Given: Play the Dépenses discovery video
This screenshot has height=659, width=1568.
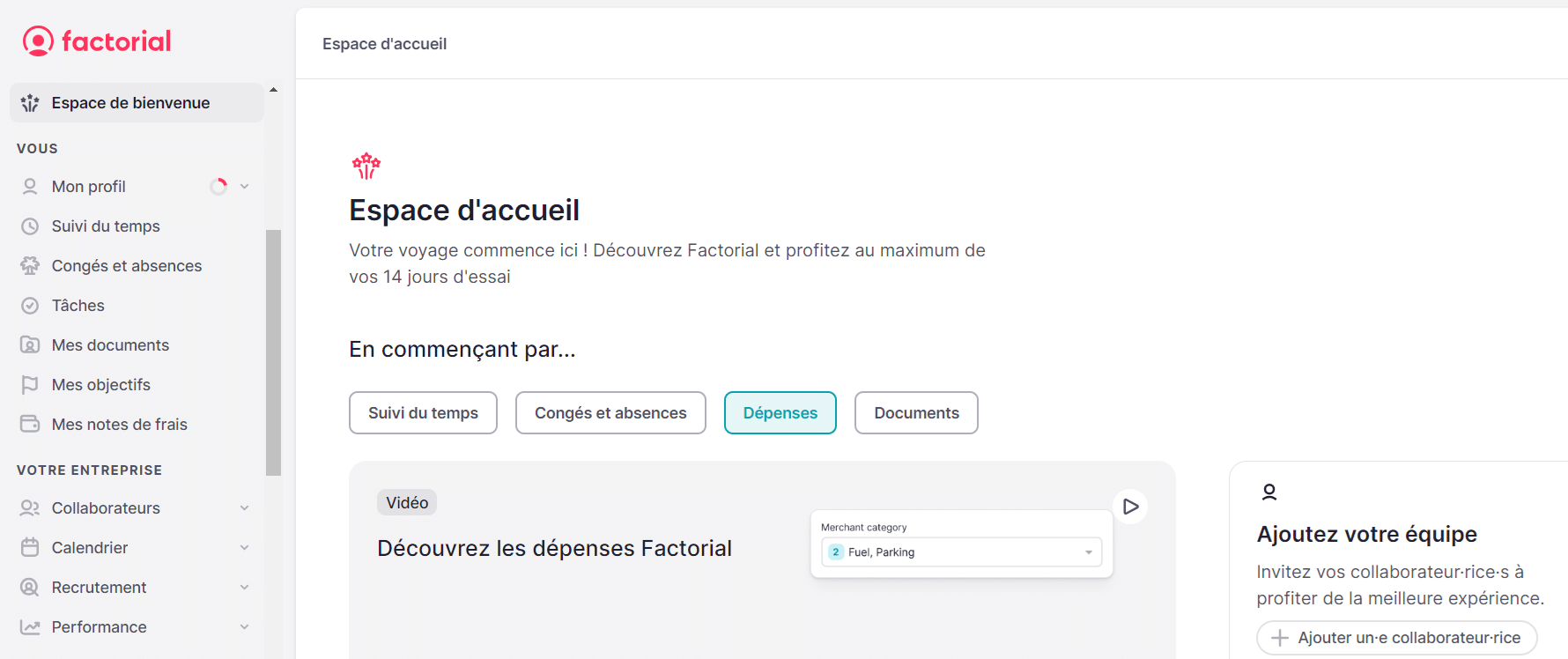Looking at the screenshot, I should coord(1131,507).
